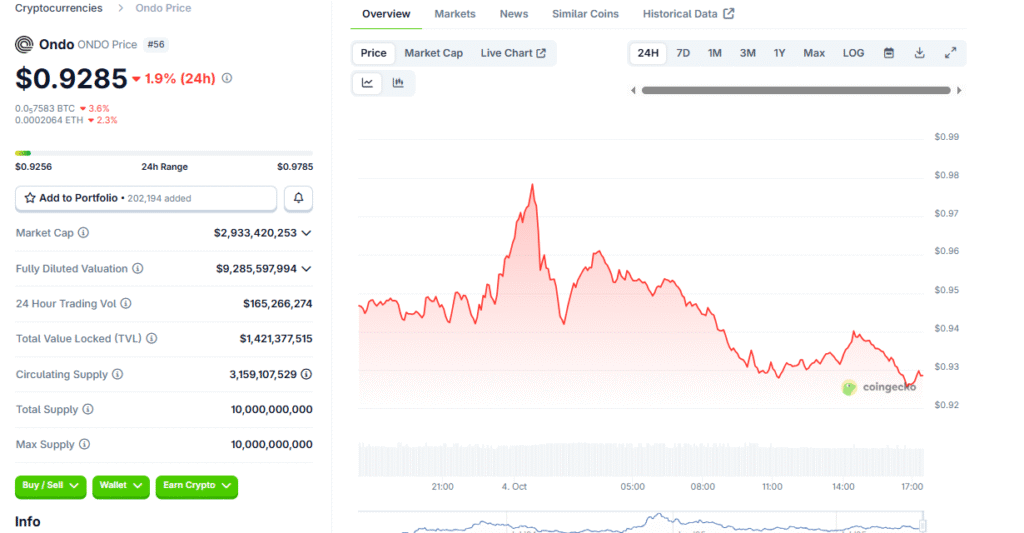Switch to the Markets tab
The image size is (1024, 533).
point(455,14)
